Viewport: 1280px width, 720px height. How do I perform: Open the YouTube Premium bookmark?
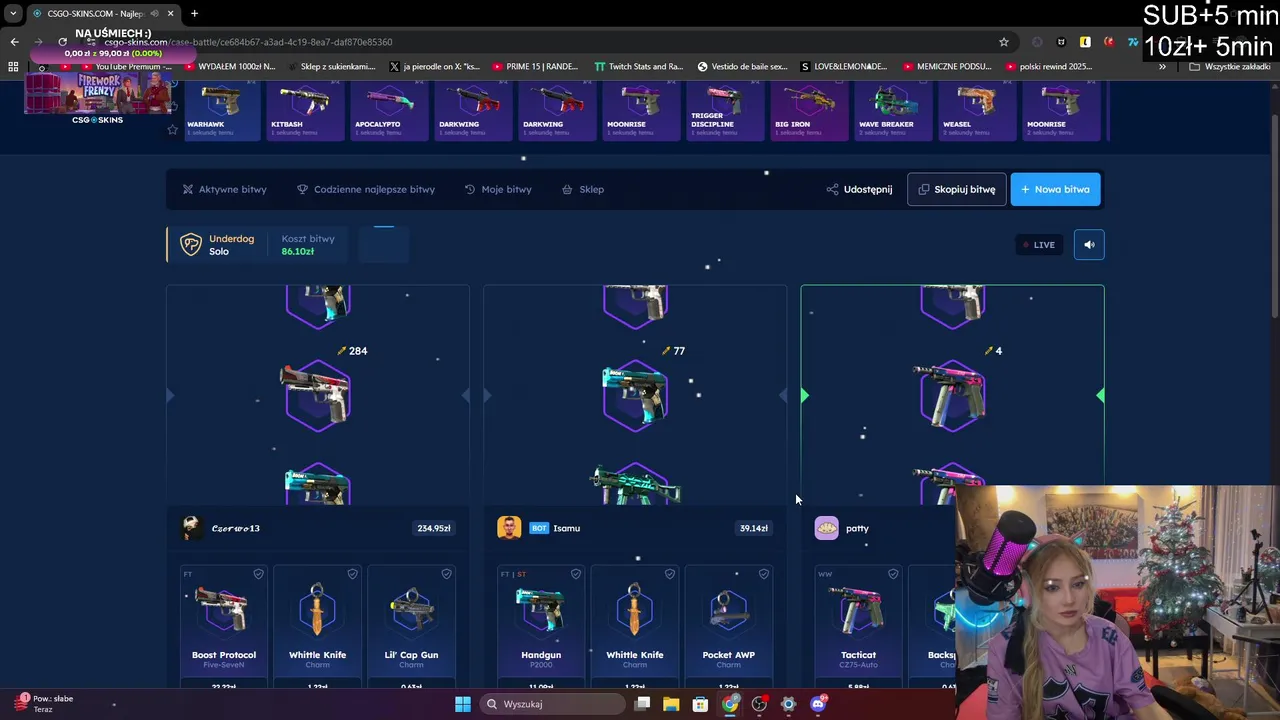tap(126, 67)
